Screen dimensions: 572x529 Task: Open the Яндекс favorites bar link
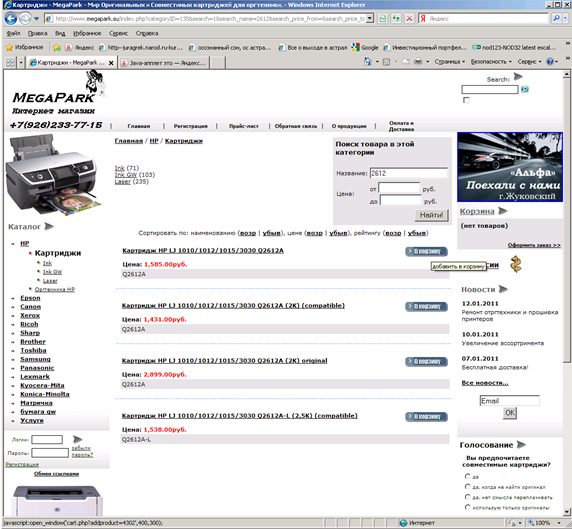[80, 47]
